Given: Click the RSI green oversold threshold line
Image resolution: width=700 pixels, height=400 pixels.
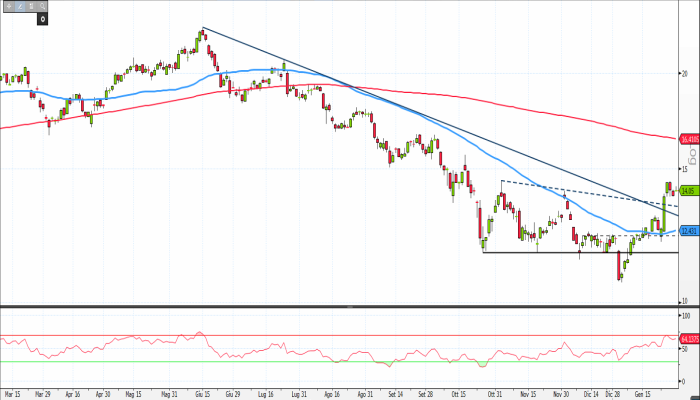Looking at the screenshot, I should coord(300,361).
